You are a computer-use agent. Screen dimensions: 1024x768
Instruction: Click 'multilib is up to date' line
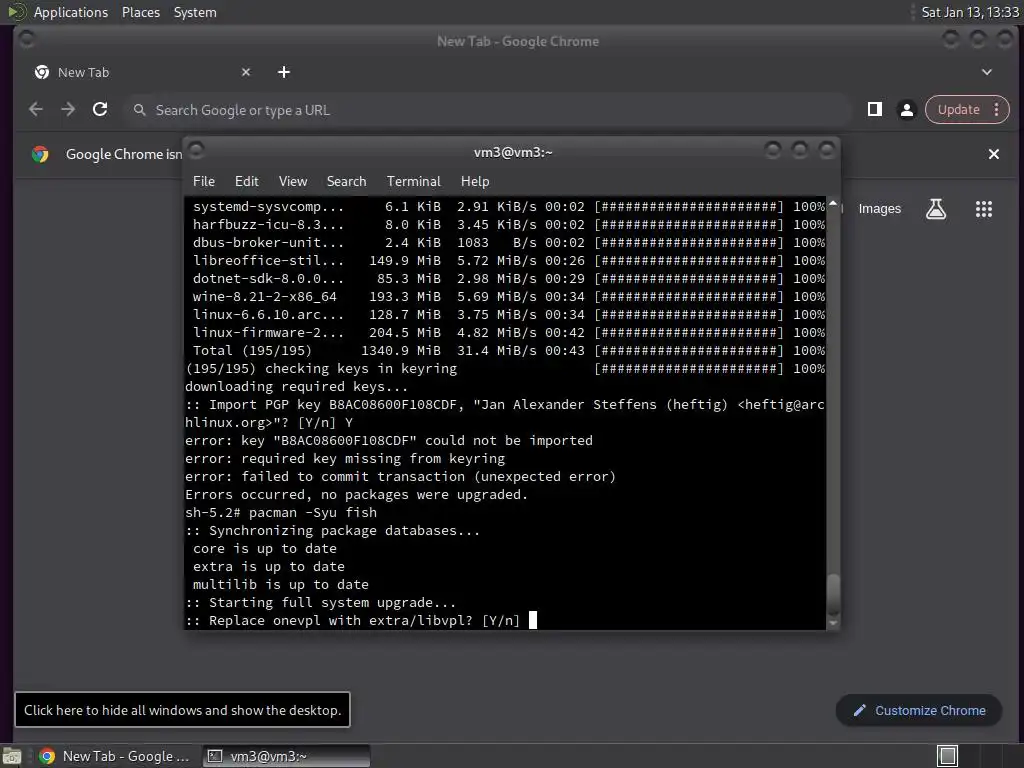point(281,584)
